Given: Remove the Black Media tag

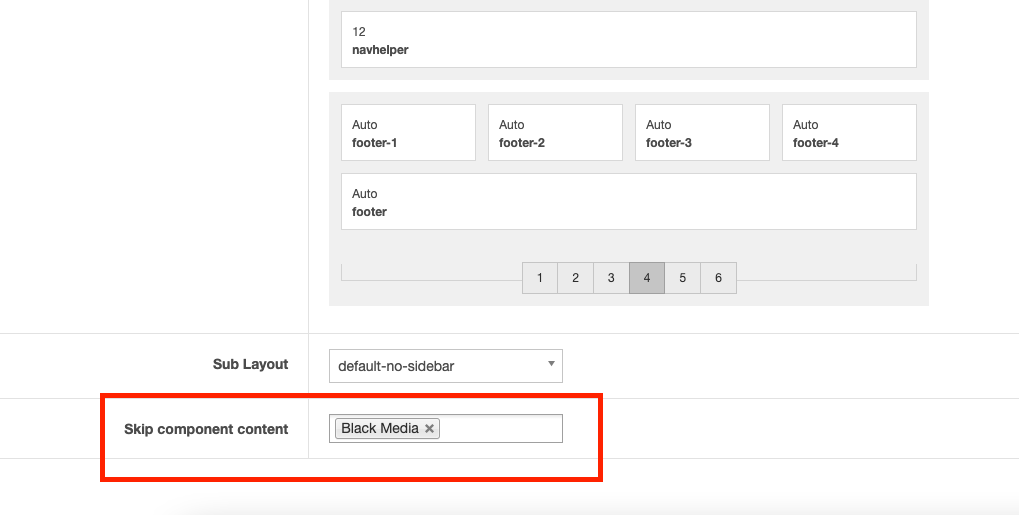Looking at the screenshot, I should click(x=429, y=429).
